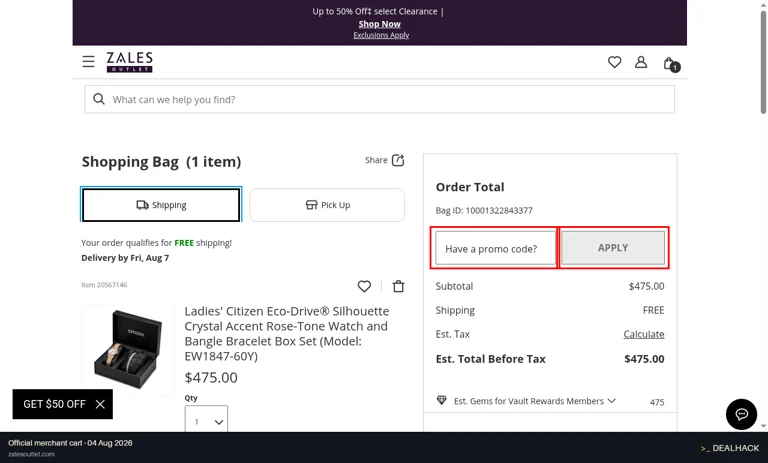768x463 pixels.
Task: Click the Shipping FREE value
Action: [x=653, y=310]
